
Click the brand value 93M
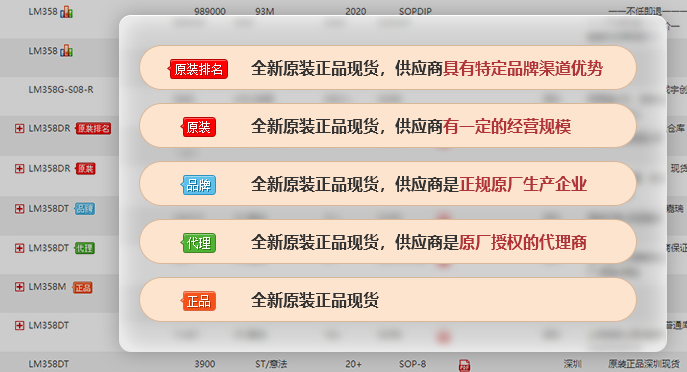pyautogui.click(x=265, y=12)
